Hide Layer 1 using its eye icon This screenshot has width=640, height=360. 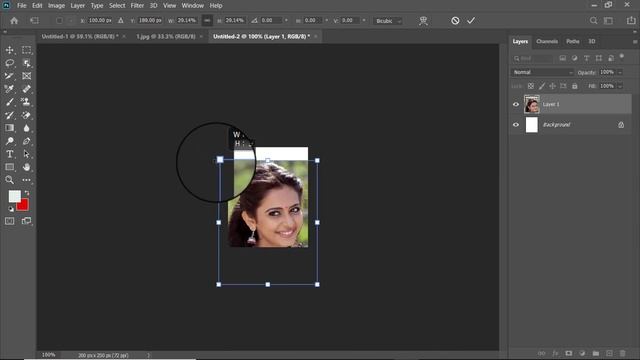(516, 104)
